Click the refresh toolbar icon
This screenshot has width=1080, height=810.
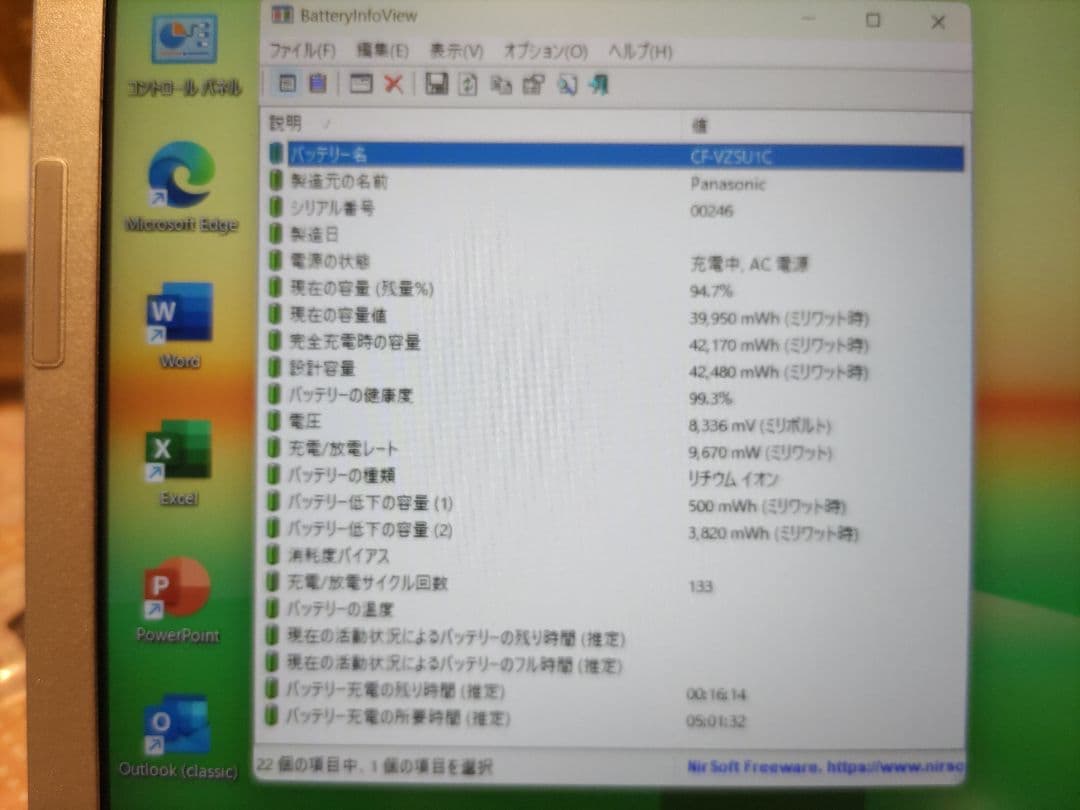[x=467, y=85]
